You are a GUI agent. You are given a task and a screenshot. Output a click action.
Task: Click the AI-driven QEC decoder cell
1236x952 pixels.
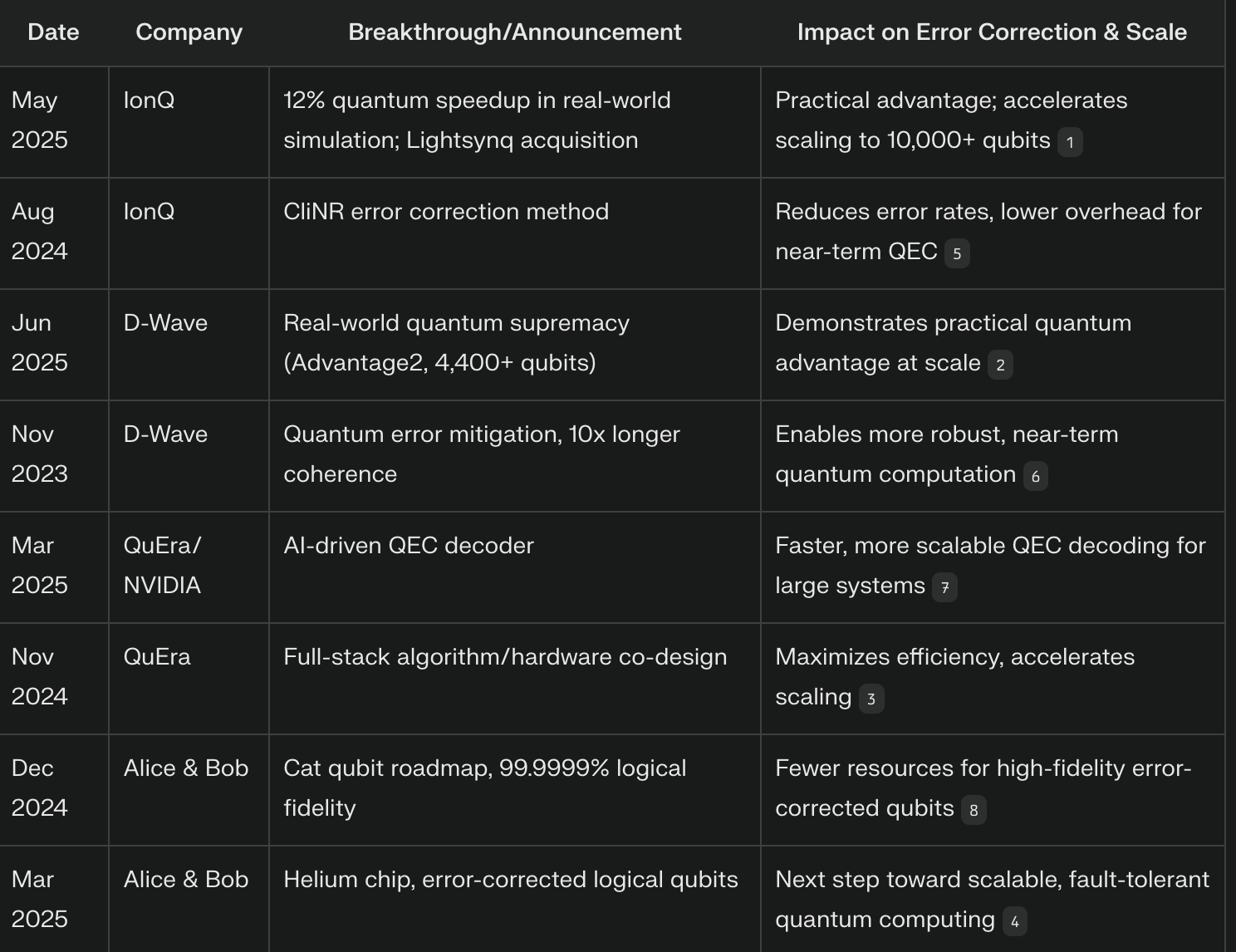pyautogui.click(x=409, y=546)
